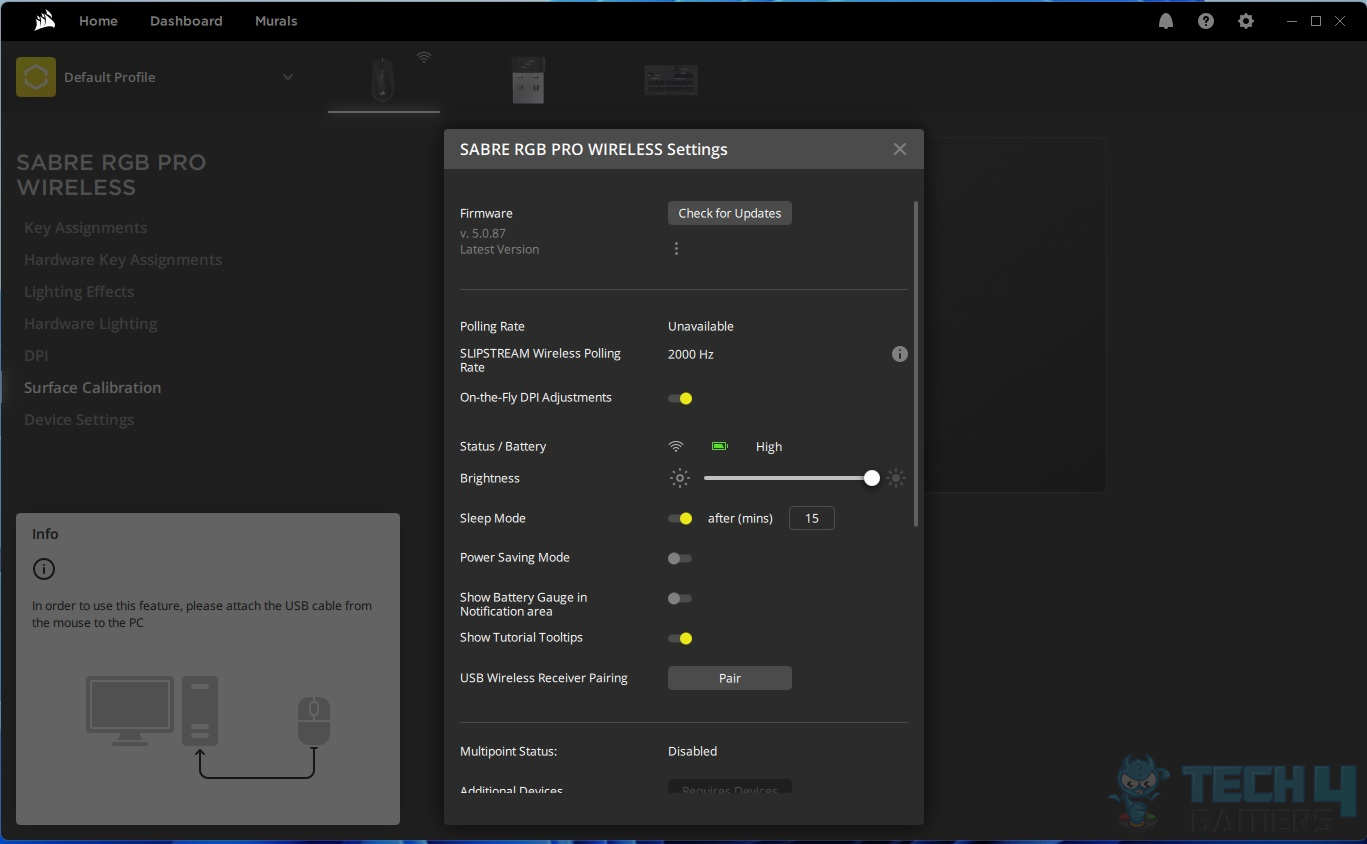
Task: Open Lighting Effects in sidebar
Action: tap(79, 292)
